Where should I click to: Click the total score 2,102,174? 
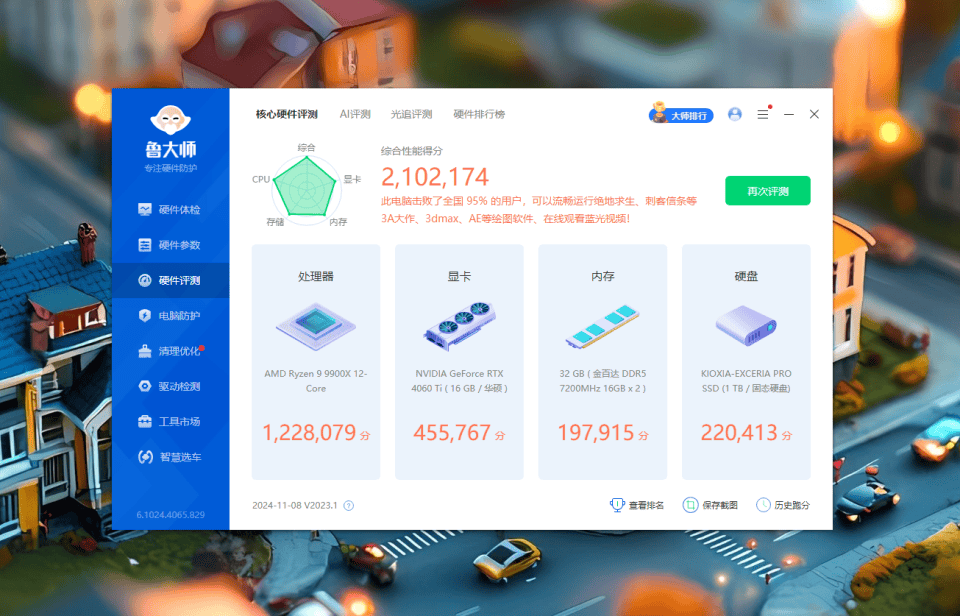tap(435, 178)
